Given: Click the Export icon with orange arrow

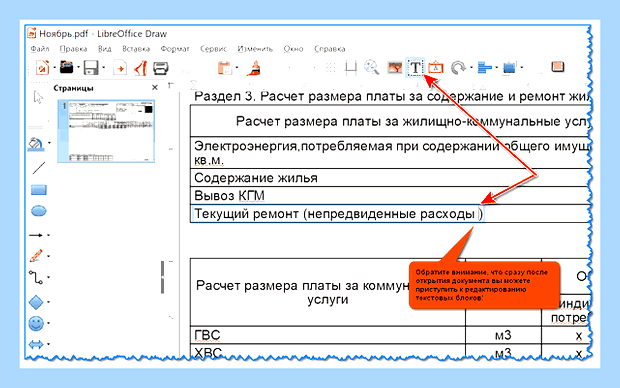Looking at the screenshot, I should click(120, 68).
